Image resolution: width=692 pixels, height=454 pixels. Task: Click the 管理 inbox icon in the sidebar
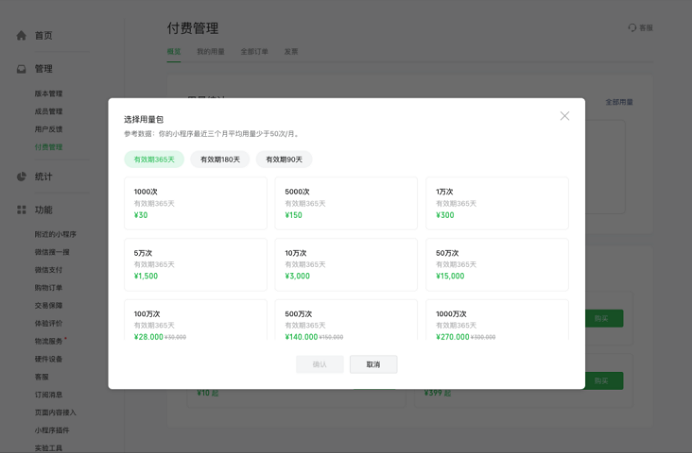tap(21, 69)
